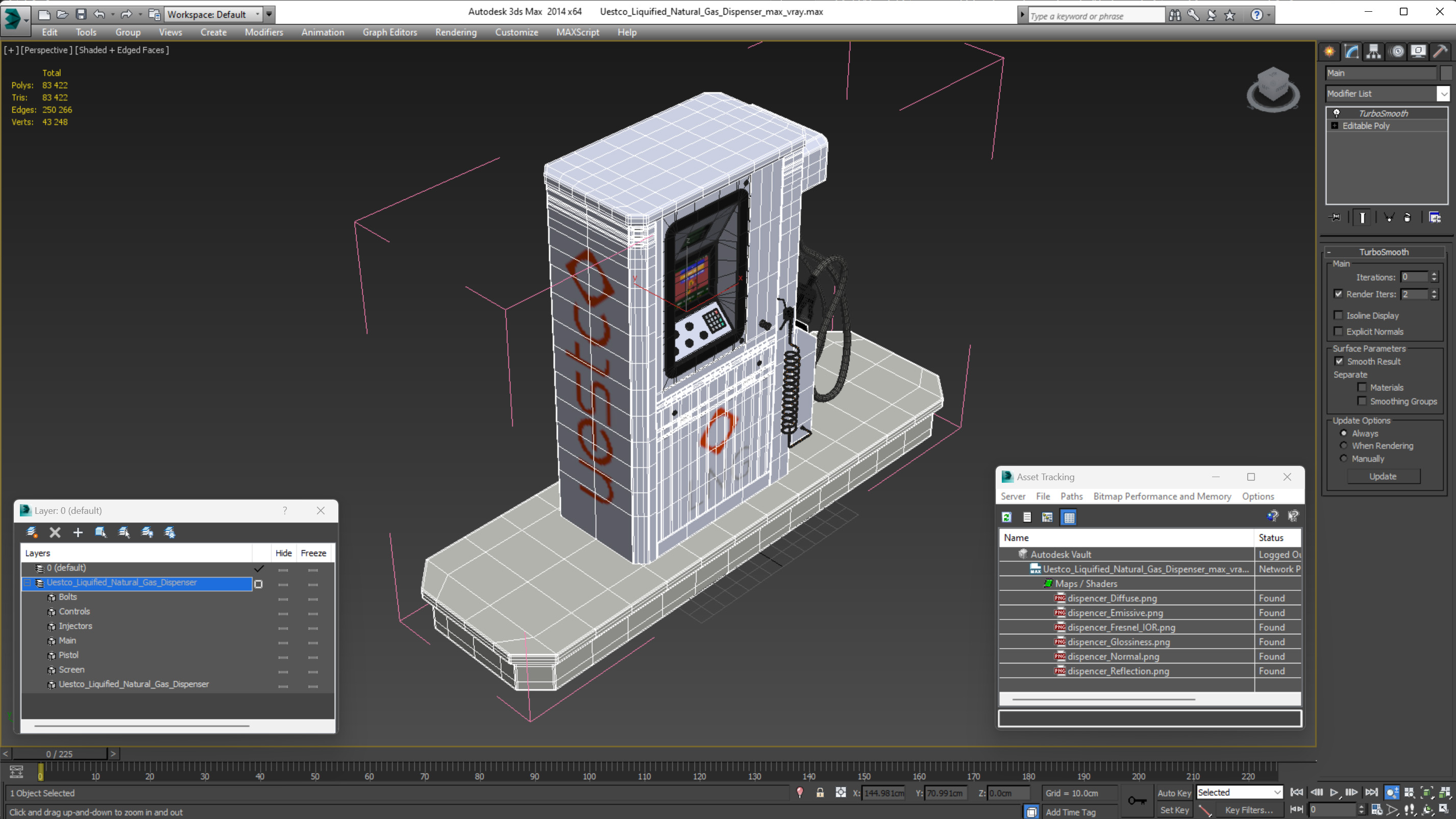
Task: Click Play Animation button
Action: pyautogui.click(x=1334, y=792)
